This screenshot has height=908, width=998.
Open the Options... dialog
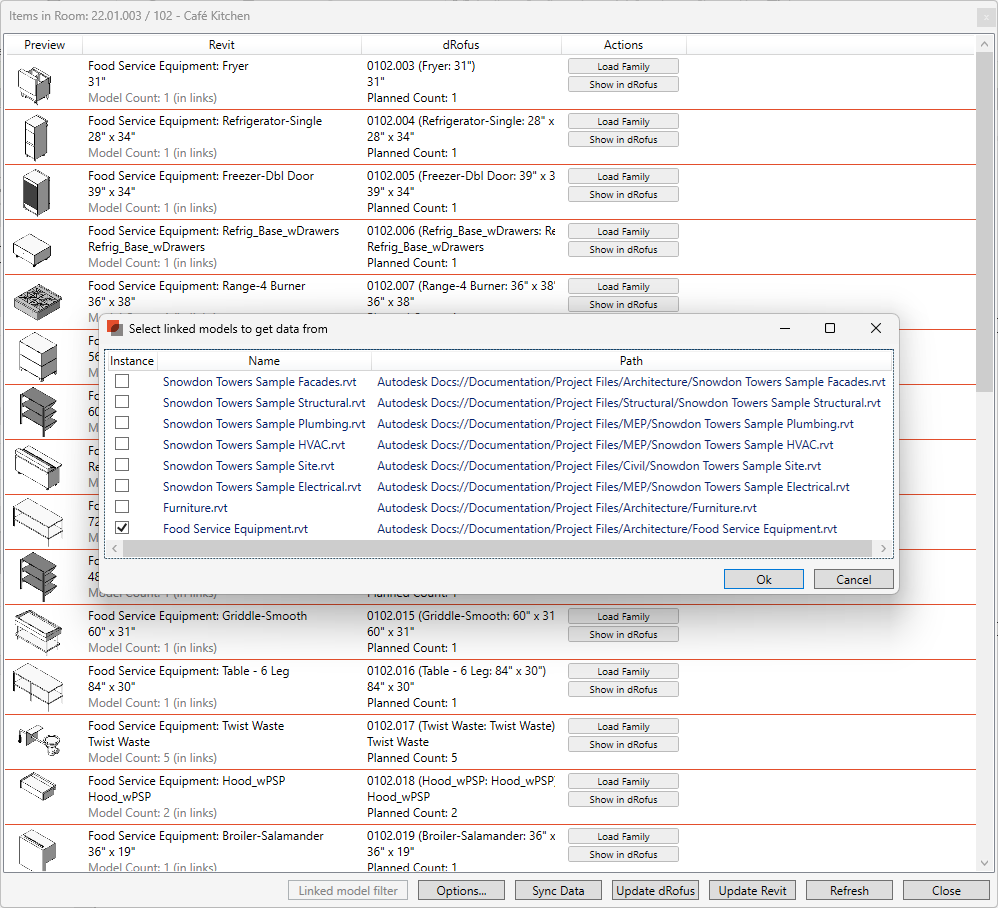tap(461, 891)
